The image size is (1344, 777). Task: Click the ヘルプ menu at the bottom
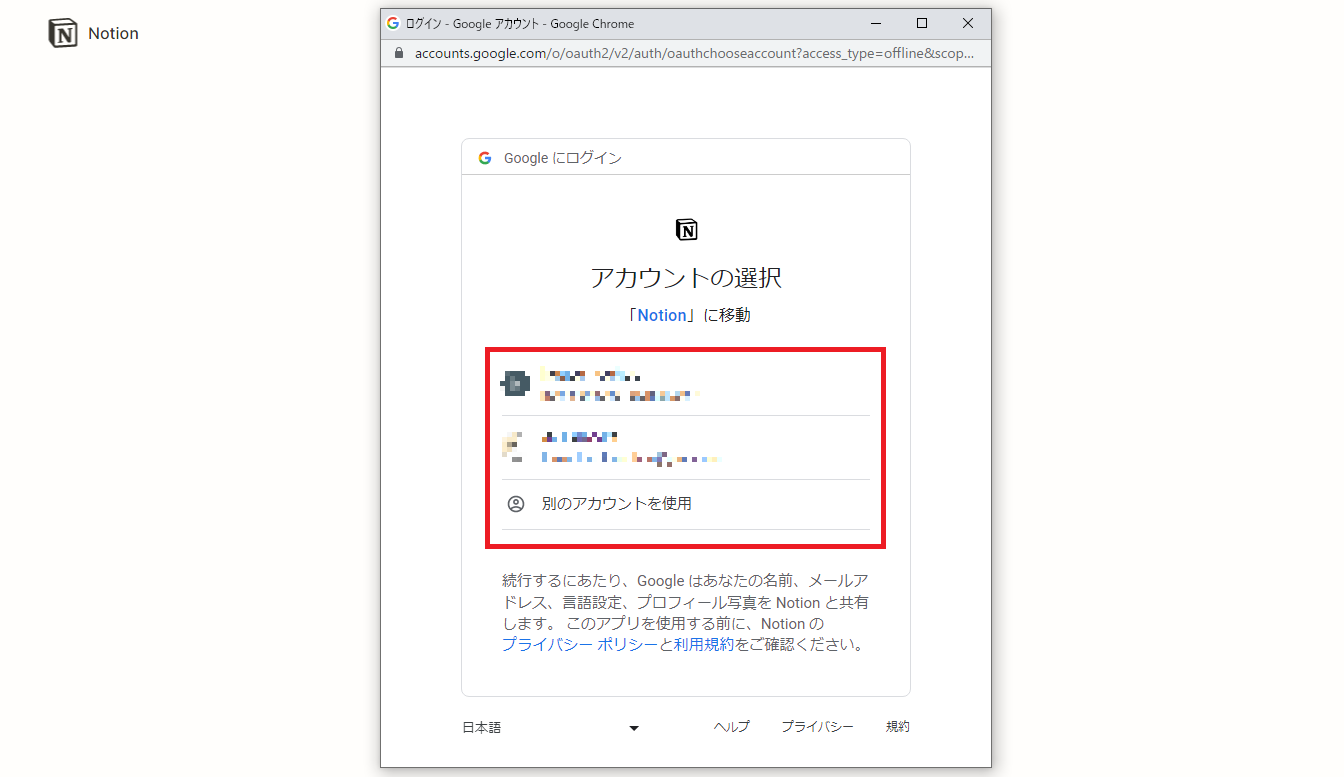[731, 726]
